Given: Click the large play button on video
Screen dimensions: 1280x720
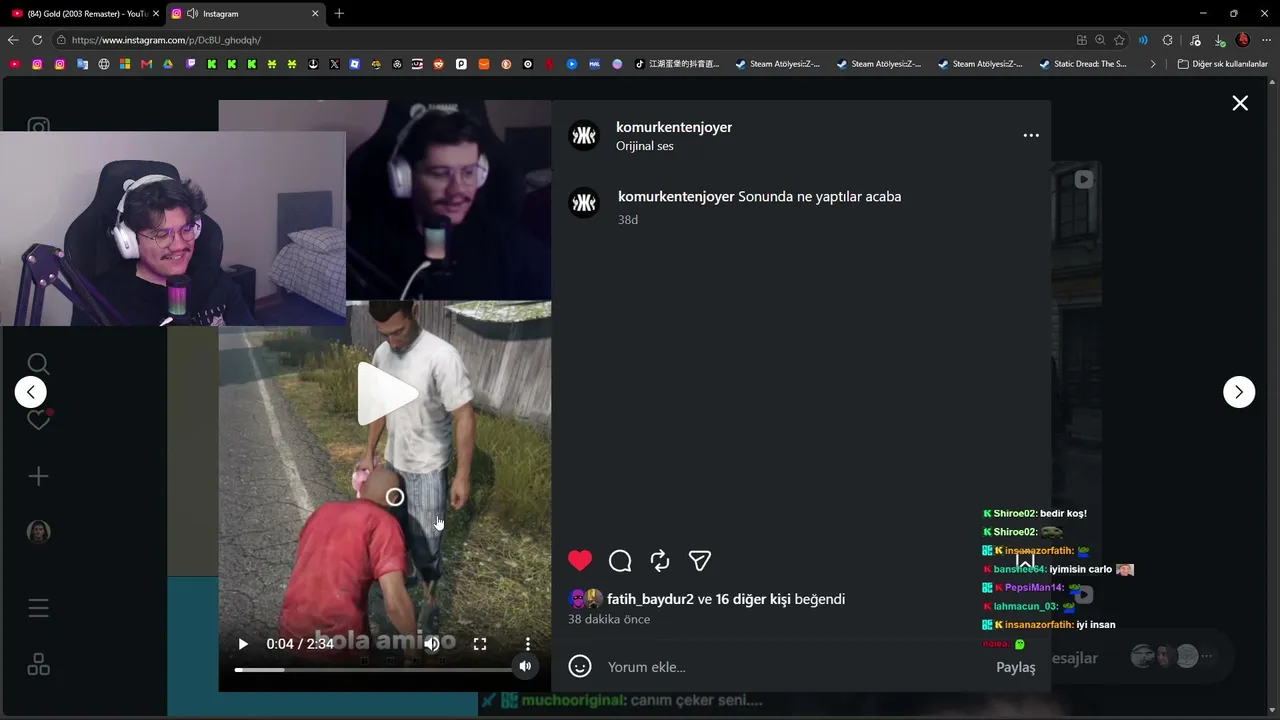Looking at the screenshot, I should [x=386, y=393].
